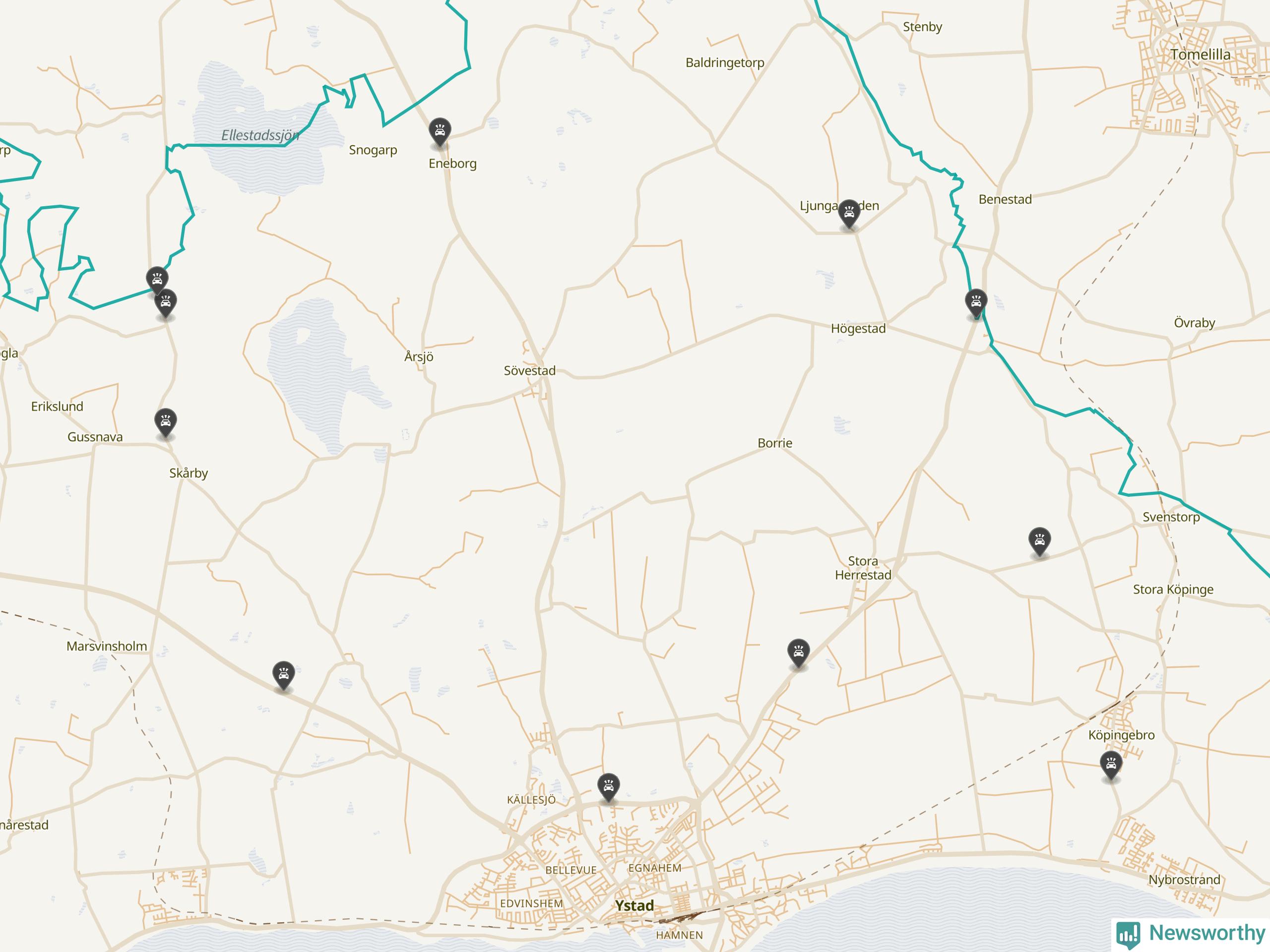The width and height of the screenshot is (1270, 952).
Task: Click the car marker above Gussnava
Action: click(165, 422)
